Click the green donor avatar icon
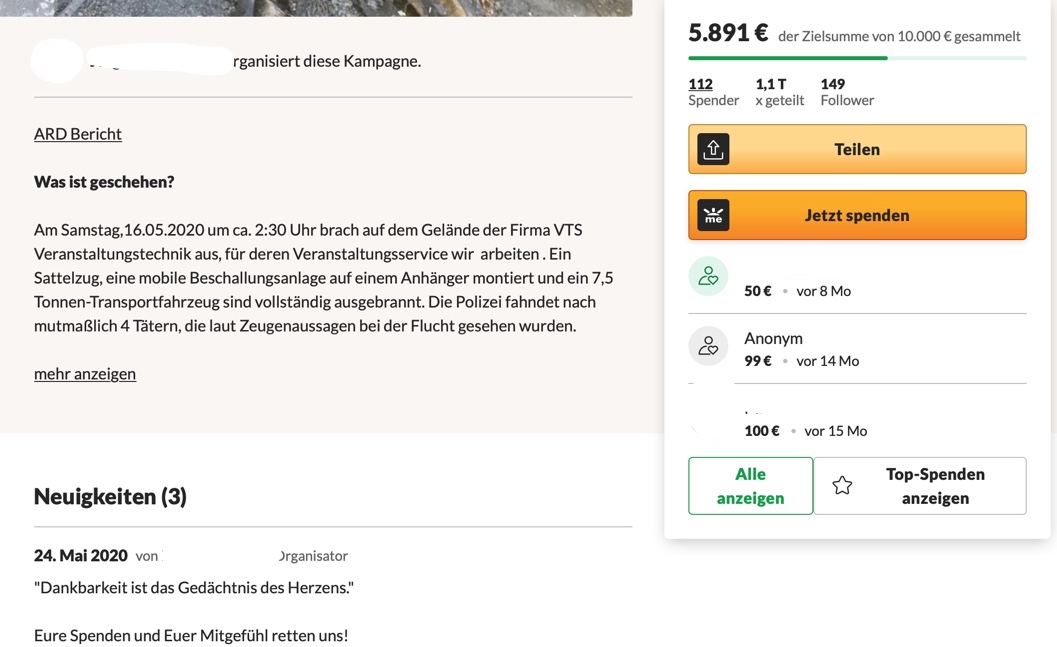 708,277
